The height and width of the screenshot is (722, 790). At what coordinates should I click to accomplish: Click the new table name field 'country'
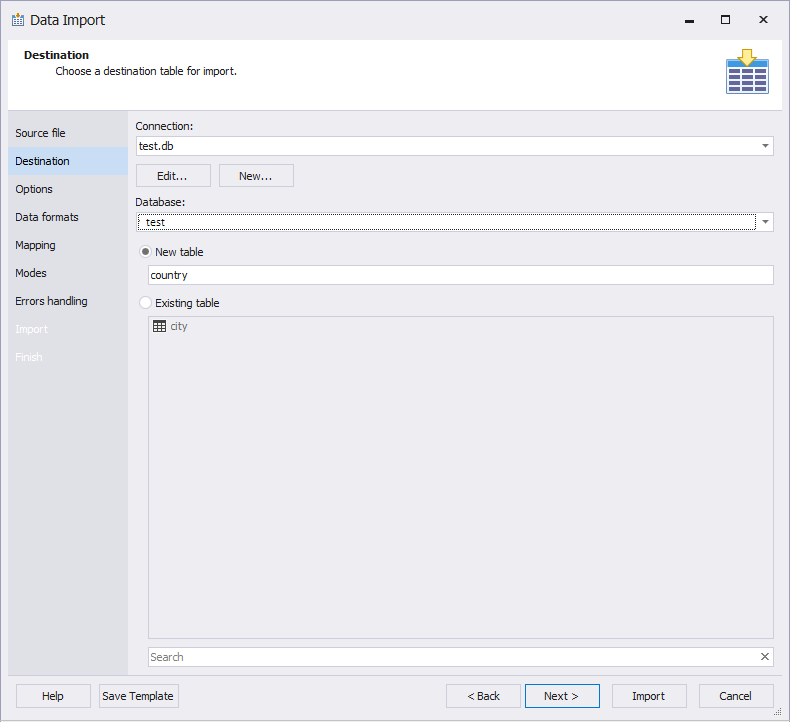[460, 275]
